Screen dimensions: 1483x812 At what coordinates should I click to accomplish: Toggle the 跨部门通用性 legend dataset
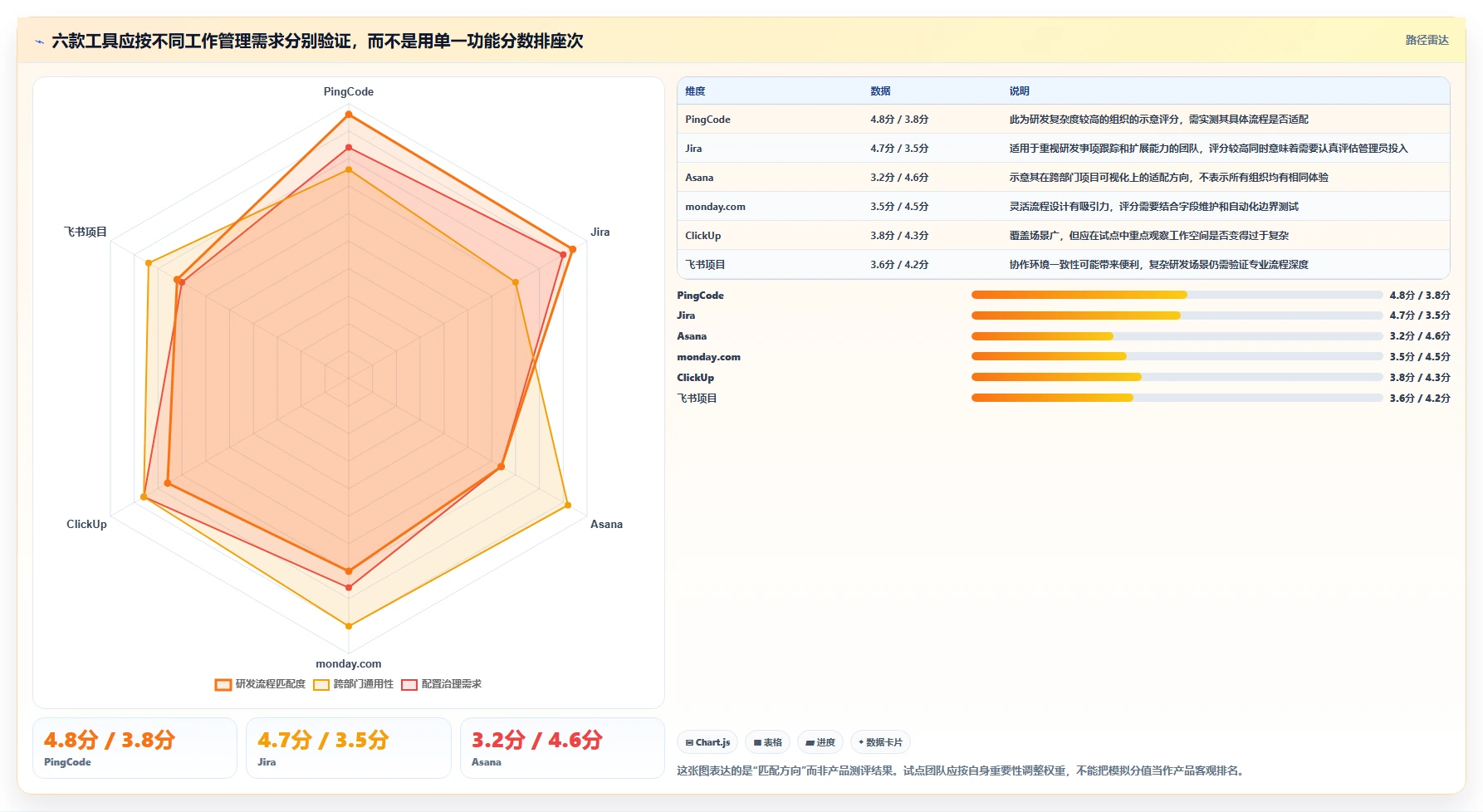[x=354, y=684]
